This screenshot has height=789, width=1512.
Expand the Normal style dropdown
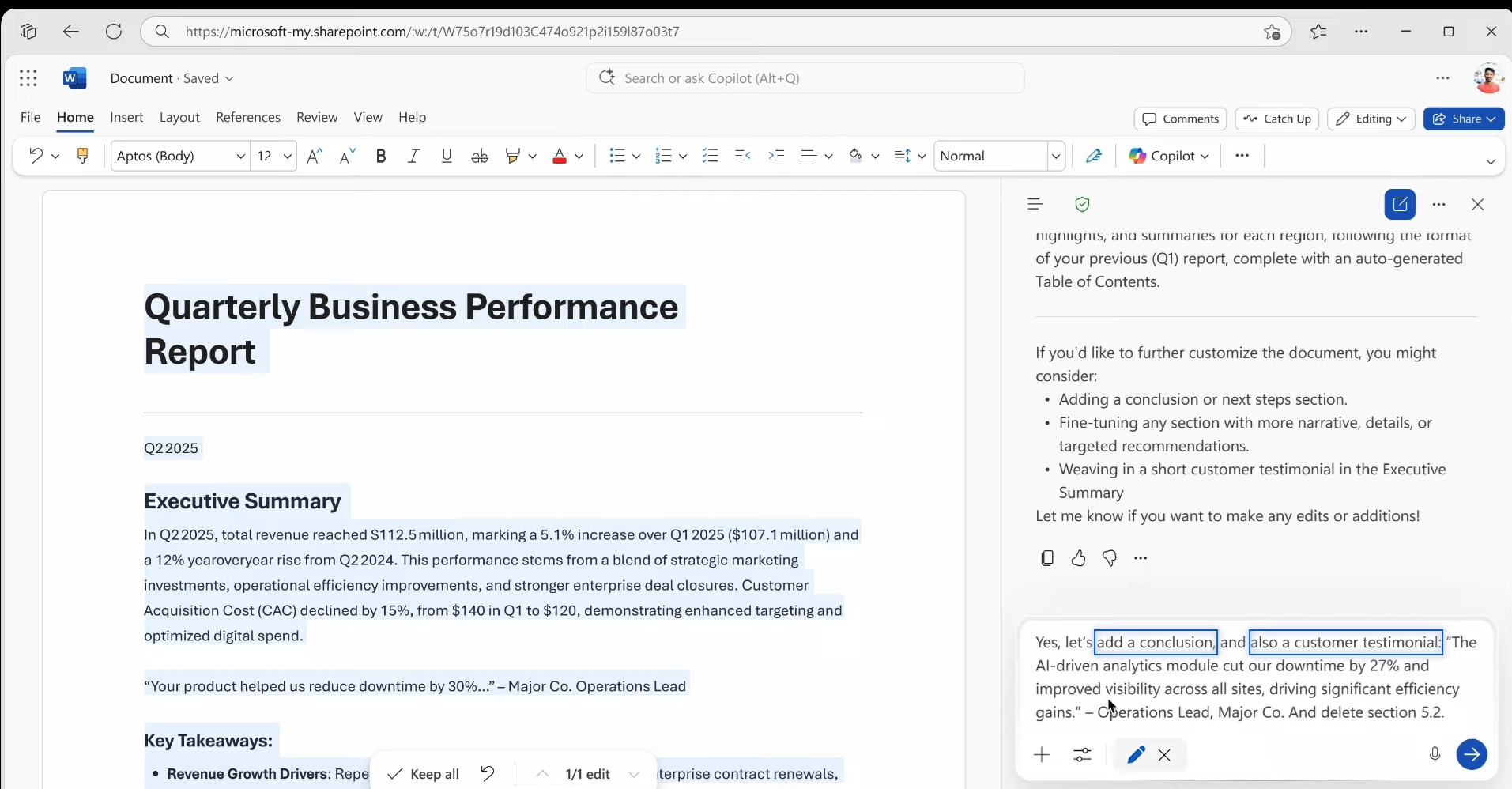click(1055, 157)
